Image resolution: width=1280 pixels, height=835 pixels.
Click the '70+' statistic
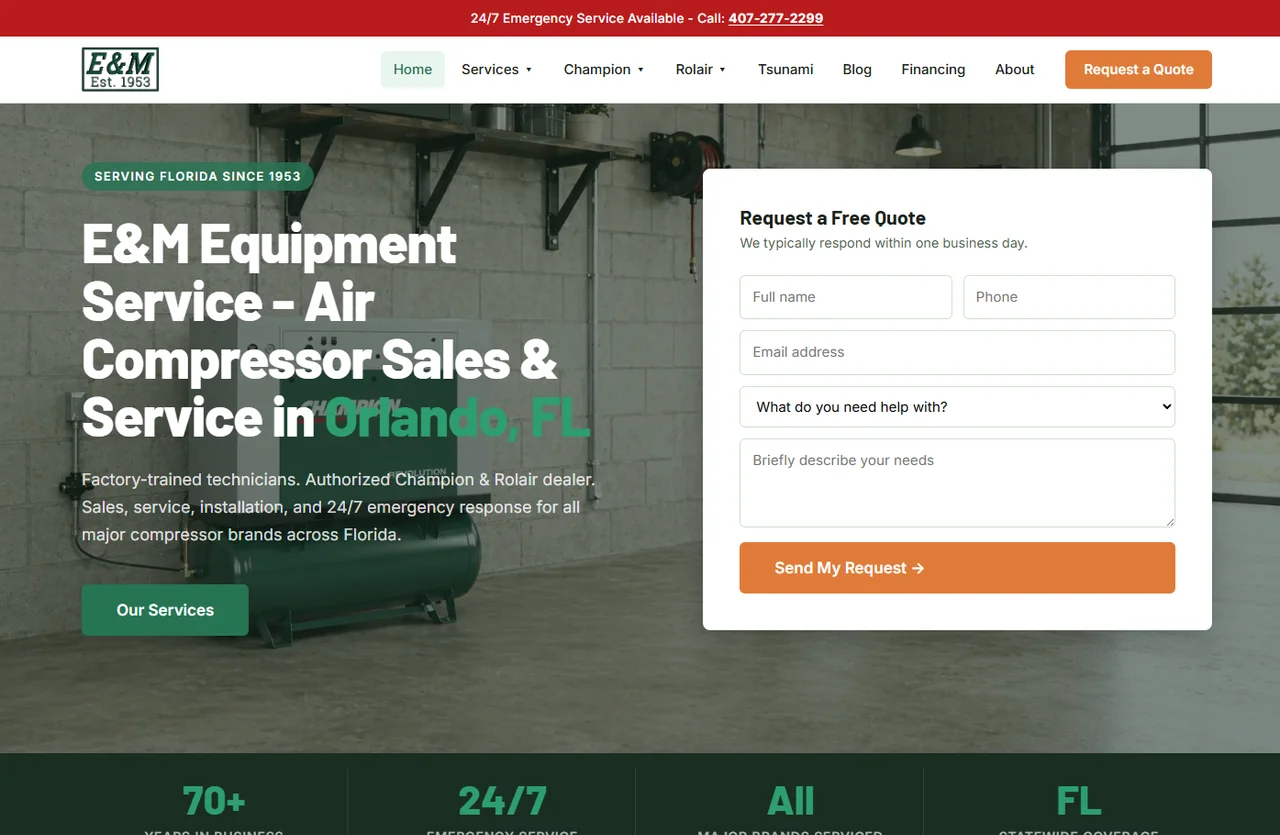pos(214,801)
